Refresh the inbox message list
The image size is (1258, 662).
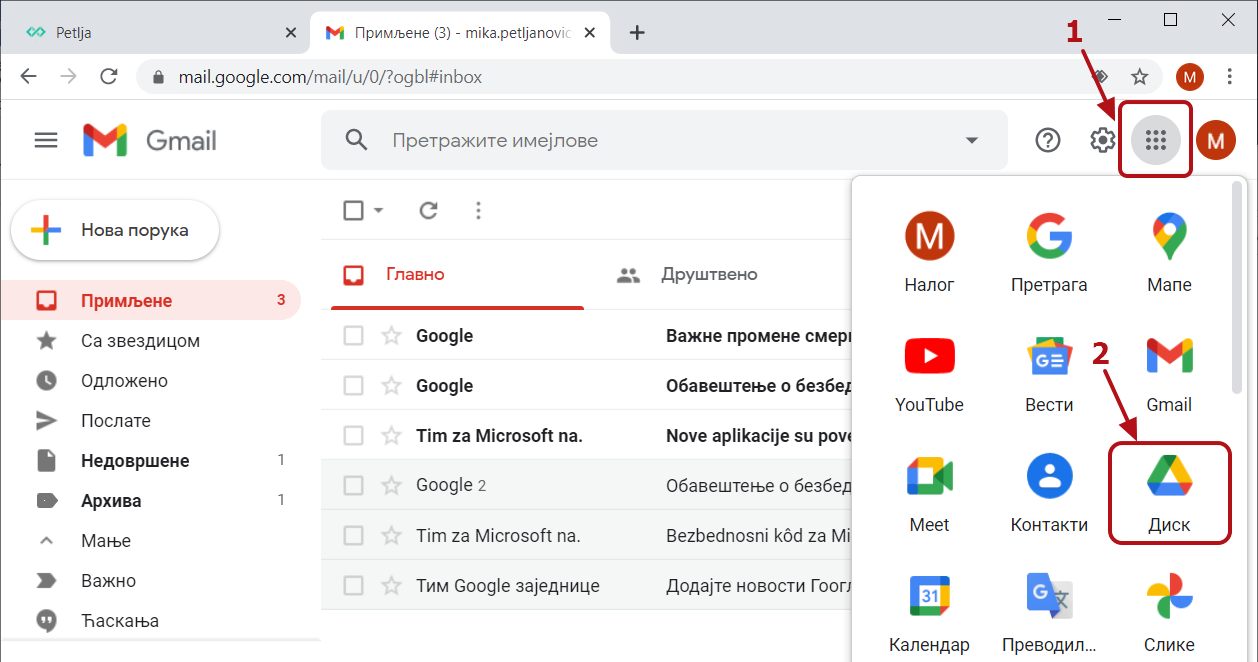429,210
